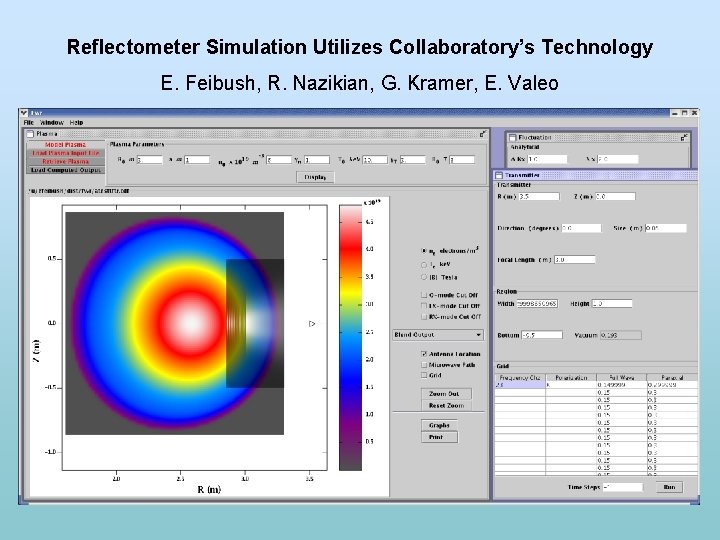Maximize the Fluctuation internal panel
The height and width of the screenshot is (540, 720).
tap(684, 137)
